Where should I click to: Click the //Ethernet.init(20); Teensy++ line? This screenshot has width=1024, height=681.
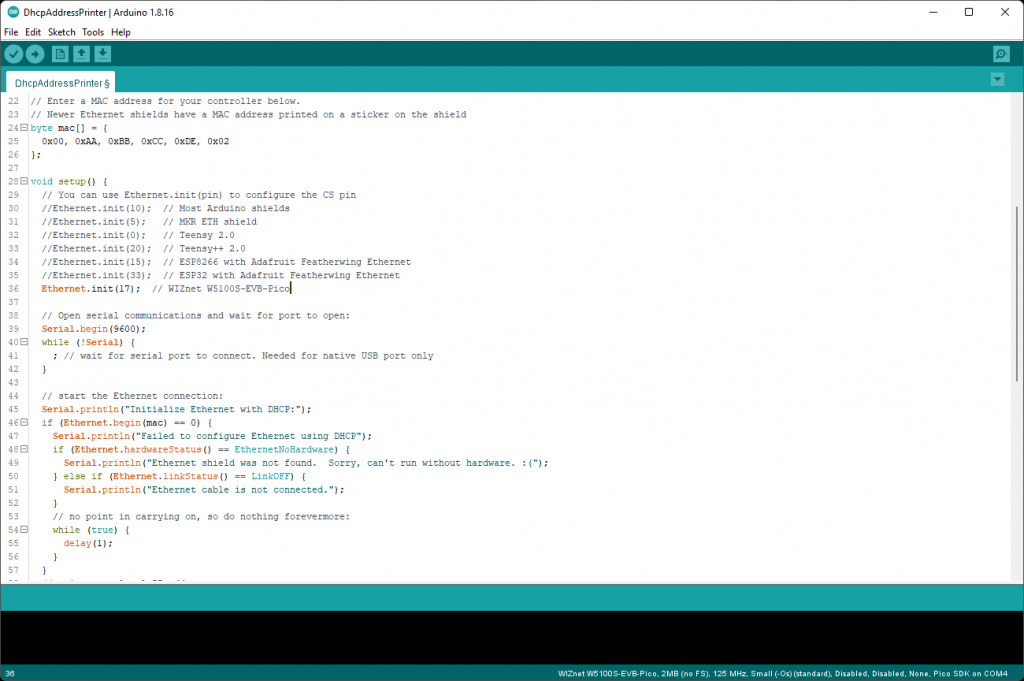click(144, 249)
